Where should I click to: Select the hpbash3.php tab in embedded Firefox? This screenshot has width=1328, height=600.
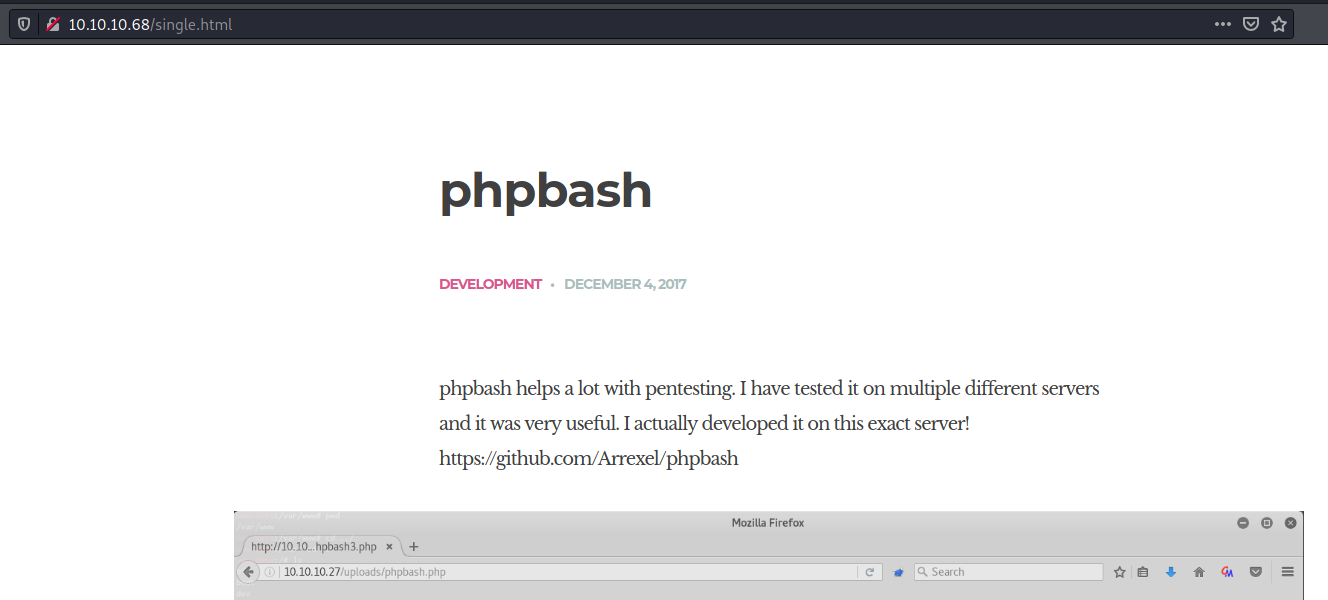click(313, 547)
